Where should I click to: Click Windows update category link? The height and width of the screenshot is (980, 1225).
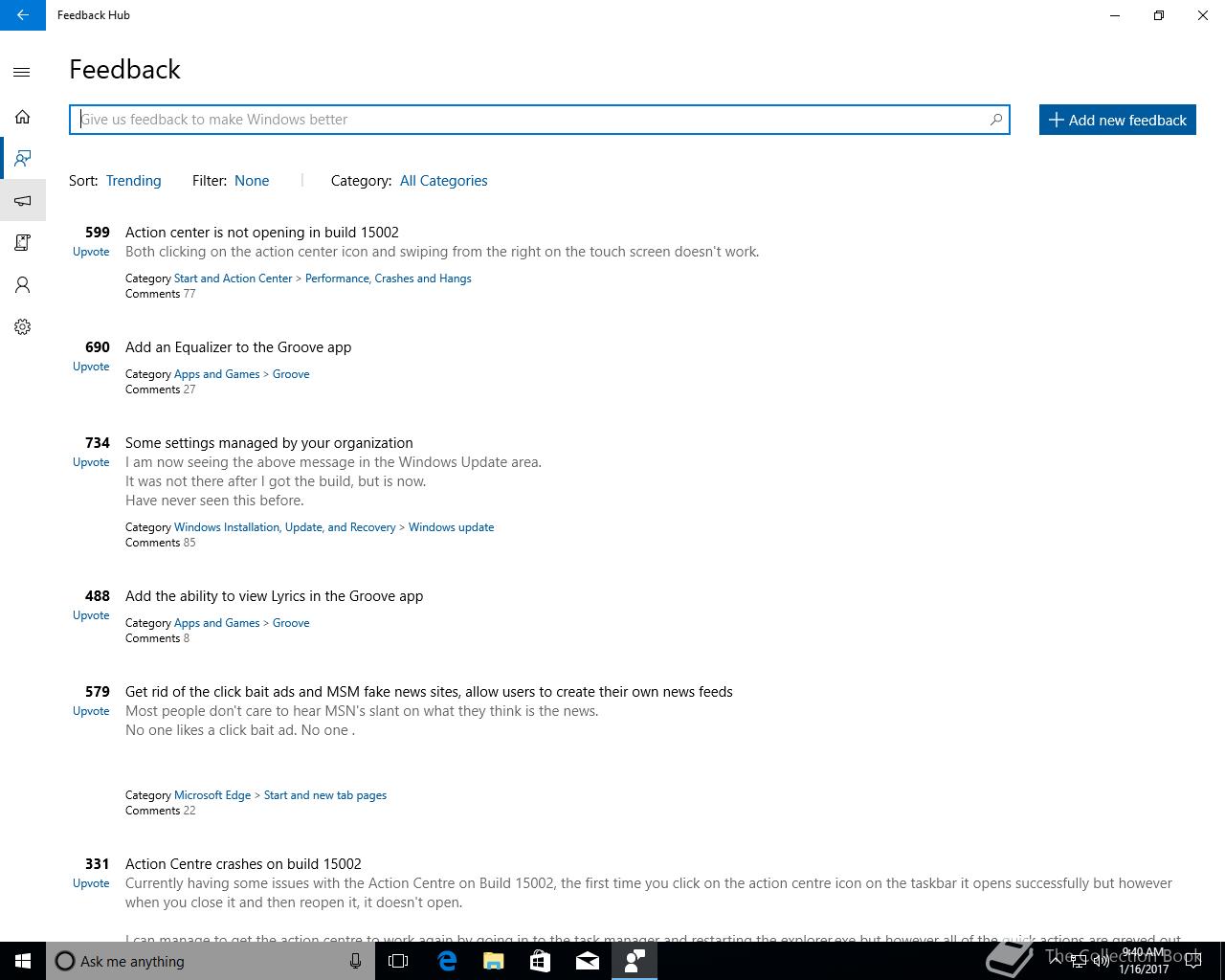click(451, 527)
